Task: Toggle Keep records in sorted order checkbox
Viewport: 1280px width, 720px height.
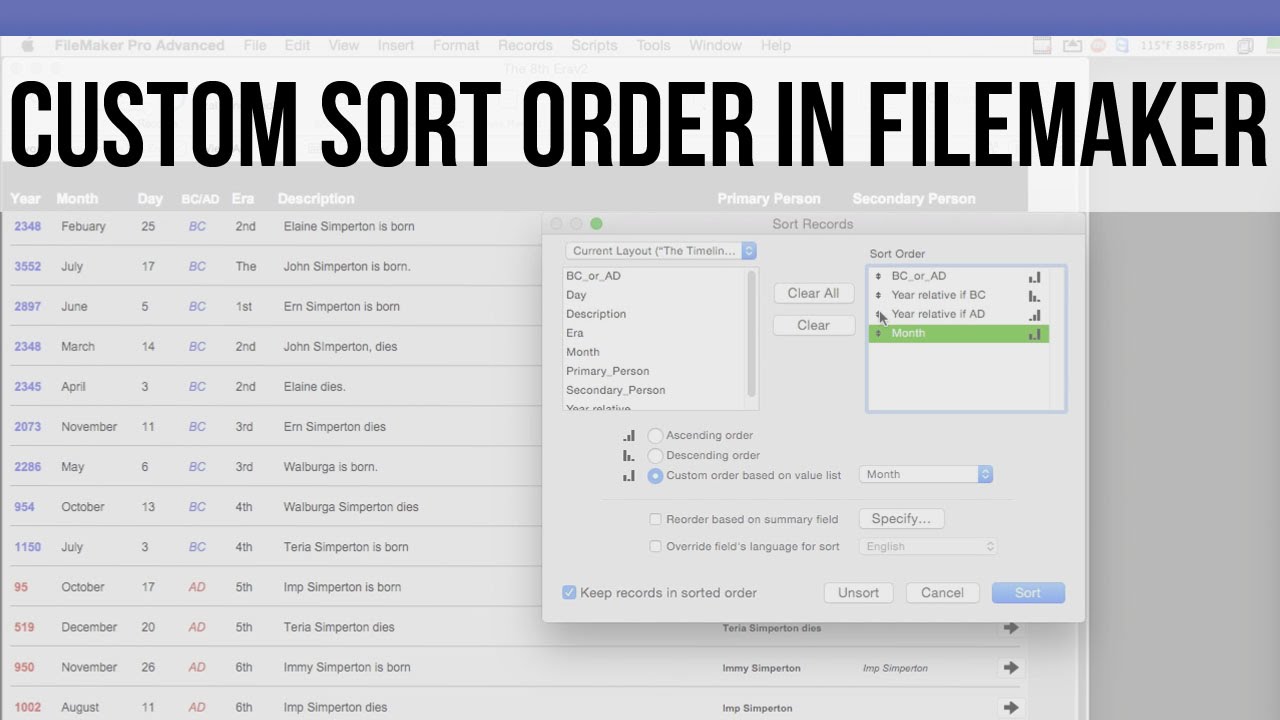Action: [x=569, y=592]
